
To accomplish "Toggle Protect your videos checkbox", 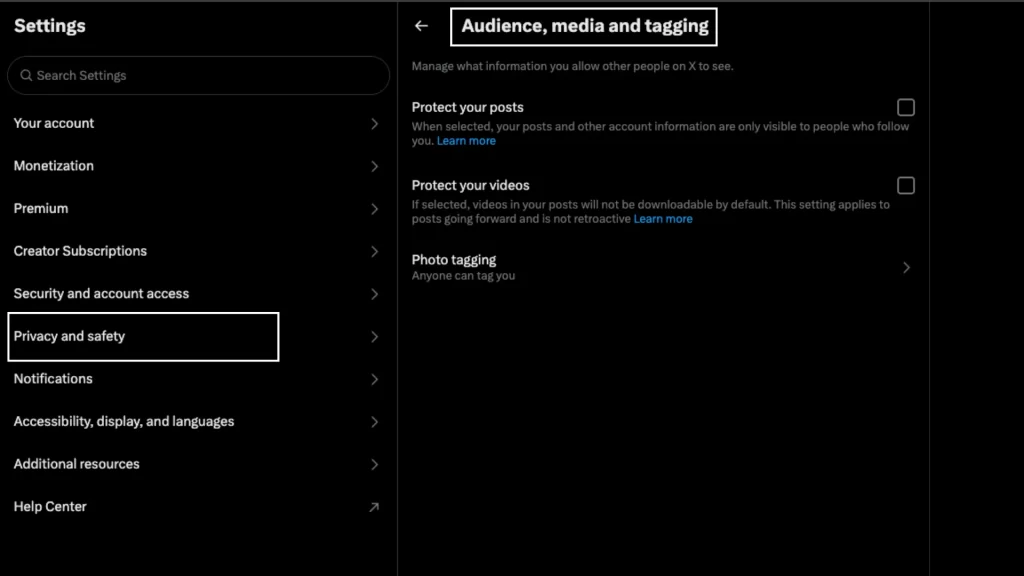I will tap(905, 185).
